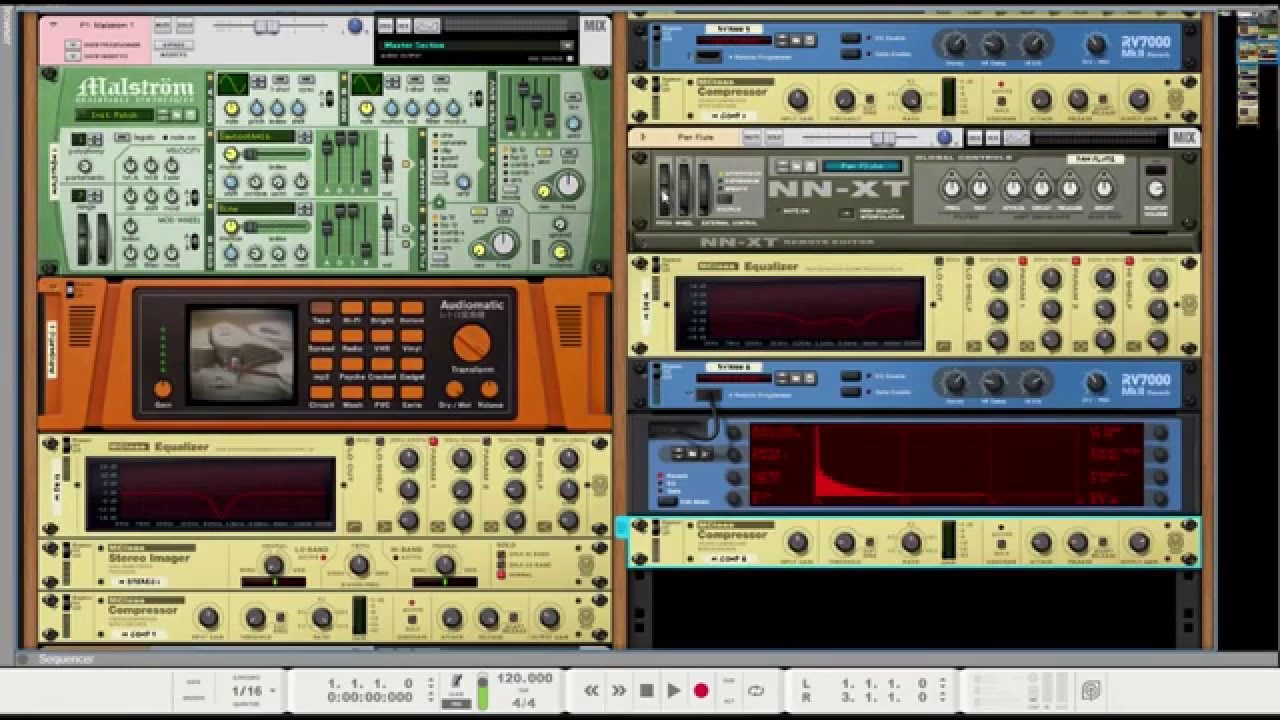This screenshot has width=1280, height=720.
Task: Expand the NN-XT Remote Editor panel
Action: 913,242
